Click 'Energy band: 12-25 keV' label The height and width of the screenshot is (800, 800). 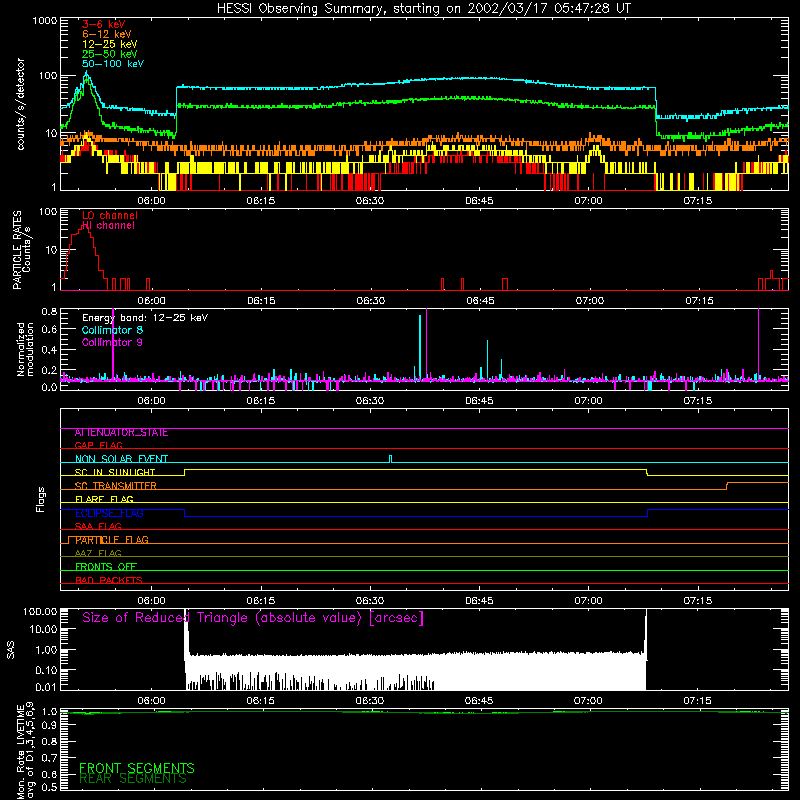pos(145,318)
